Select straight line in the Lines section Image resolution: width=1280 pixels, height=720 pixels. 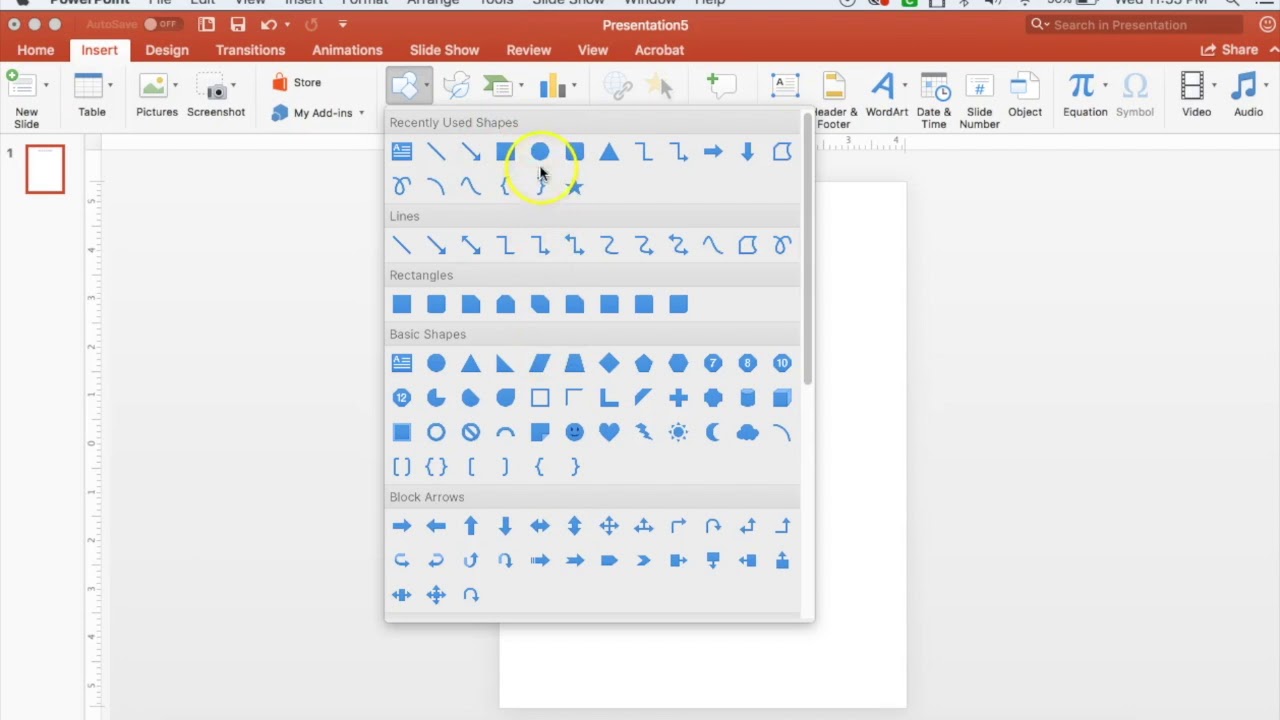click(x=402, y=245)
